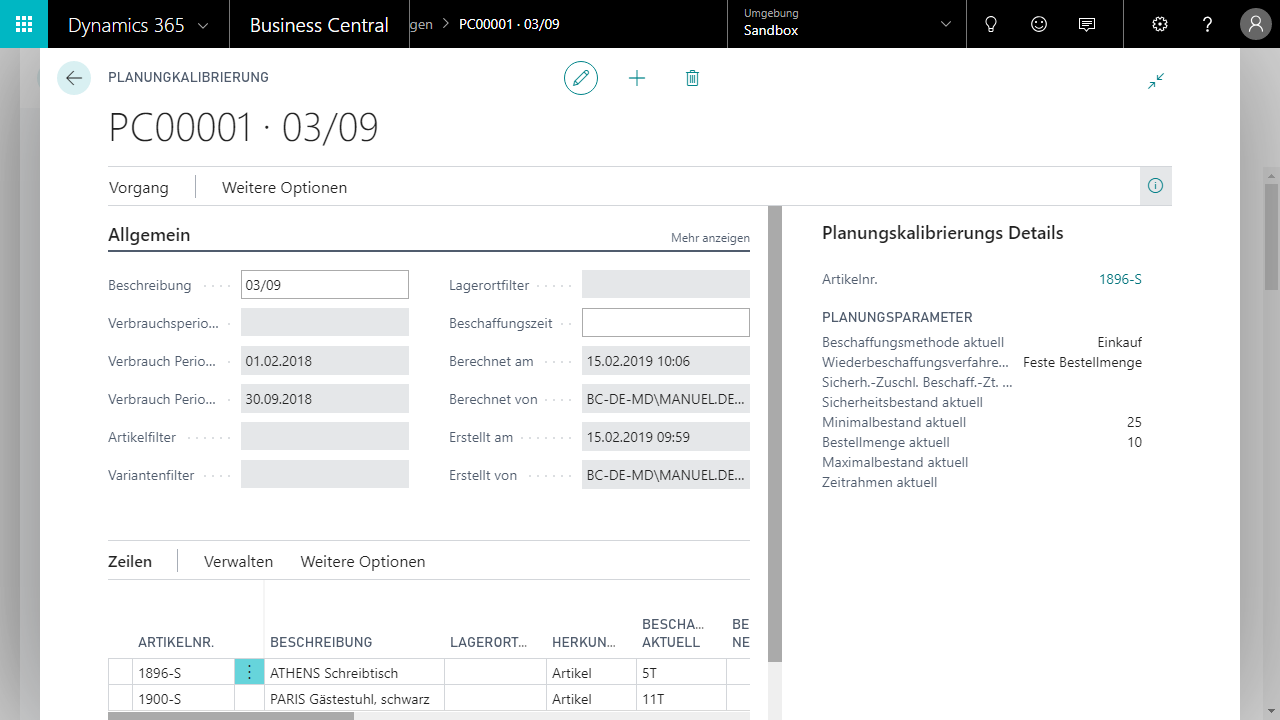1280x720 pixels.
Task: Open row menu for 1896-S
Action: click(x=250, y=673)
